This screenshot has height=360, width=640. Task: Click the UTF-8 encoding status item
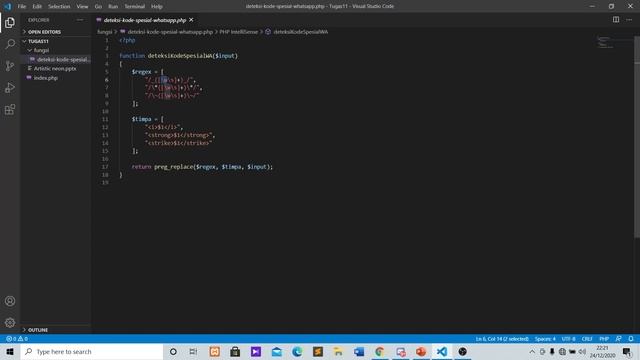pos(568,339)
